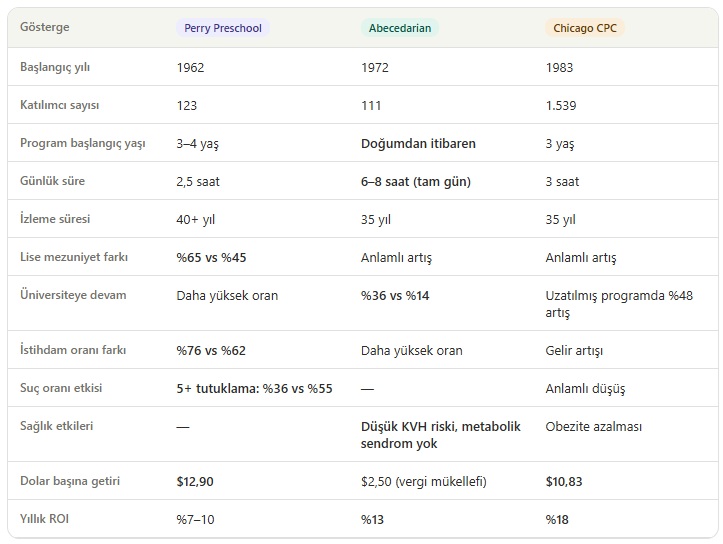Click the 6–8 saat (tam gün) cell
723x544 pixels.
coord(415,181)
